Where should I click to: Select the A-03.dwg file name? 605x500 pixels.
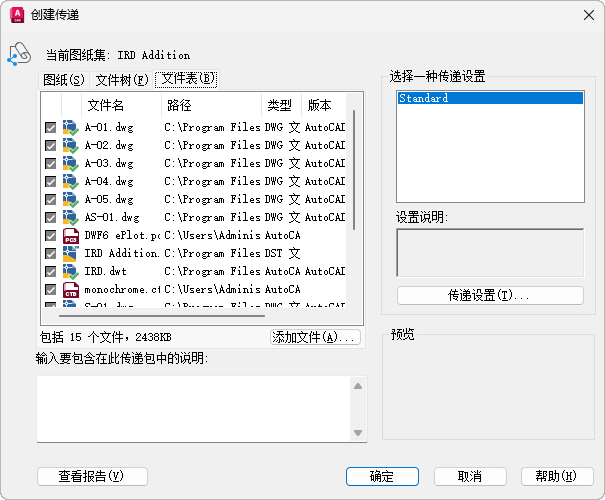point(109,164)
